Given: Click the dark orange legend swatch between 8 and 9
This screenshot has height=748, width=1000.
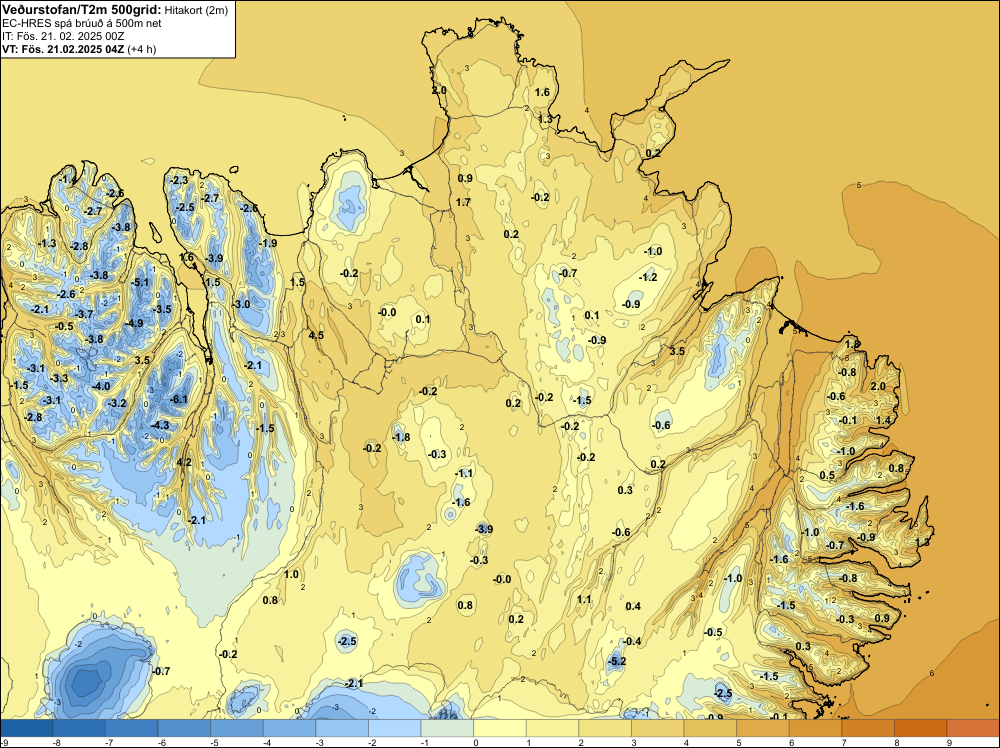Looking at the screenshot, I should [921, 728].
